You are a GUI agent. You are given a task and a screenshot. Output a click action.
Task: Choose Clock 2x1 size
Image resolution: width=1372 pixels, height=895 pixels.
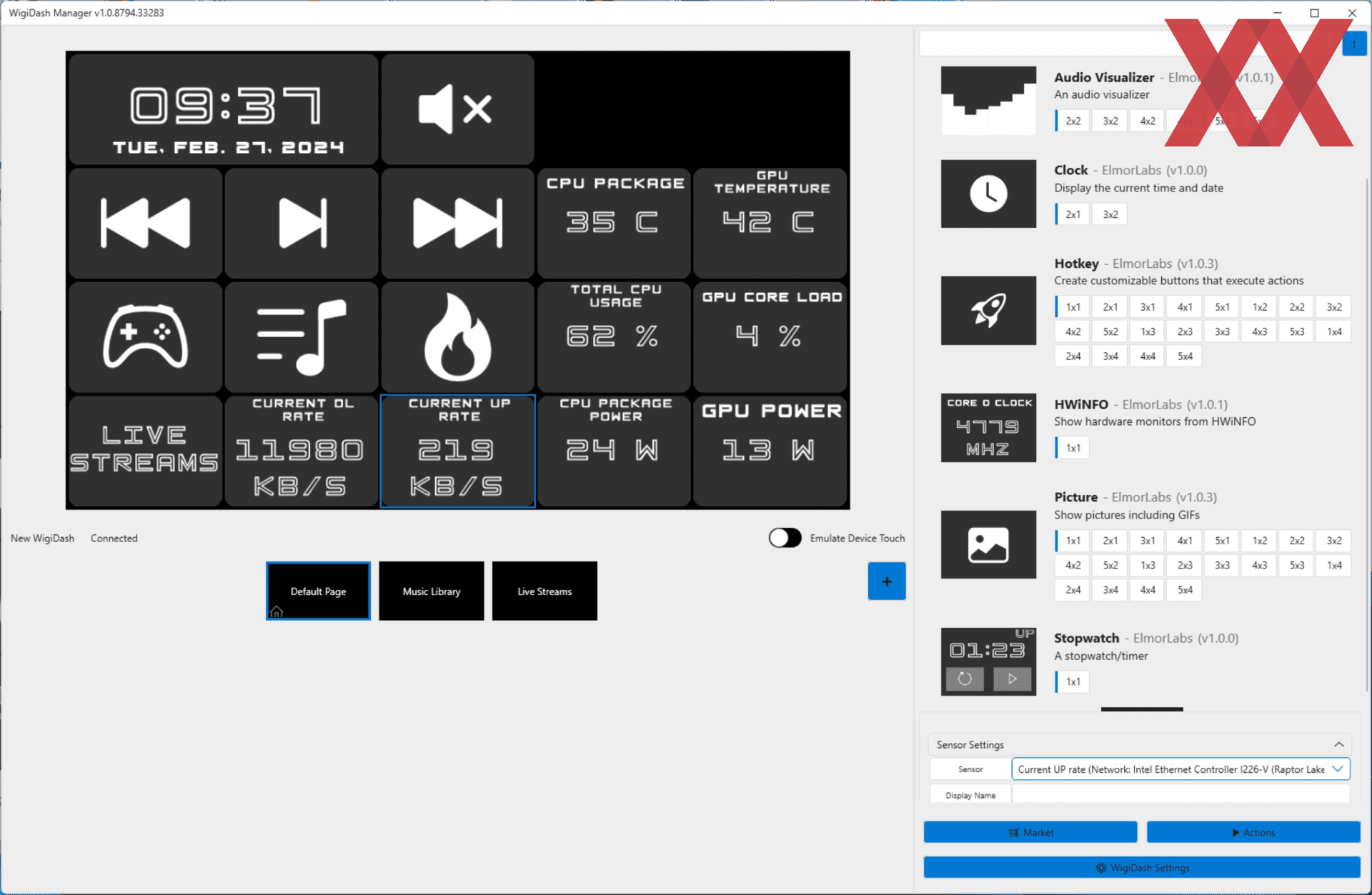[x=1073, y=214]
